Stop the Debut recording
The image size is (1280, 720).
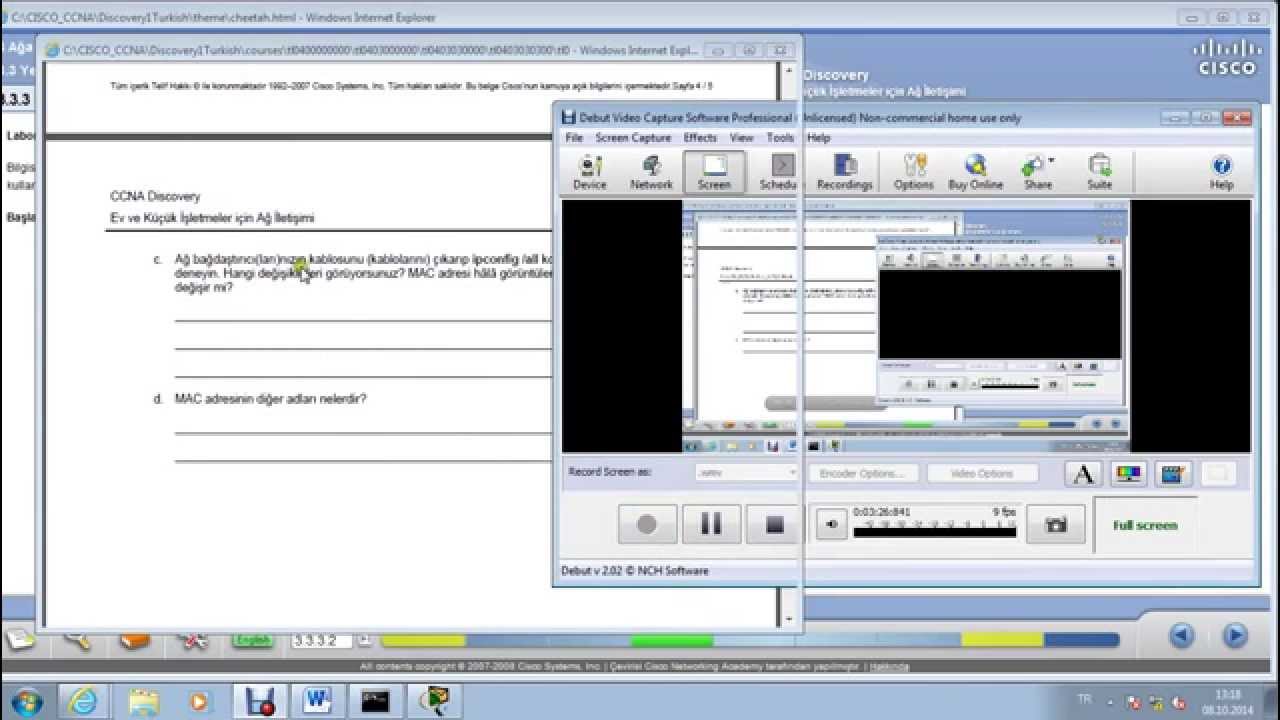tap(773, 524)
